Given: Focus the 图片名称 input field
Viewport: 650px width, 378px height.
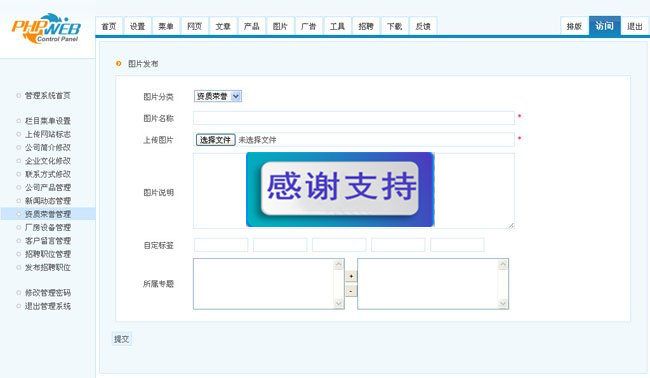Looking at the screenshot, I should click(354, 118).
